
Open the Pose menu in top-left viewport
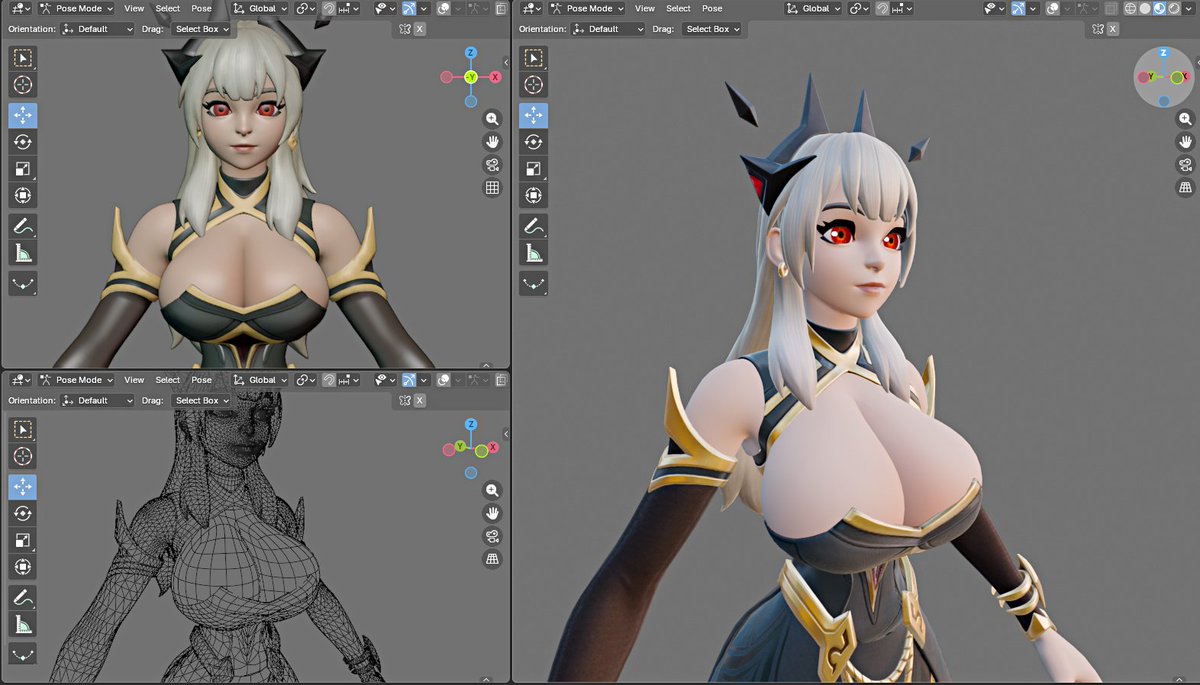pos(202,8)
